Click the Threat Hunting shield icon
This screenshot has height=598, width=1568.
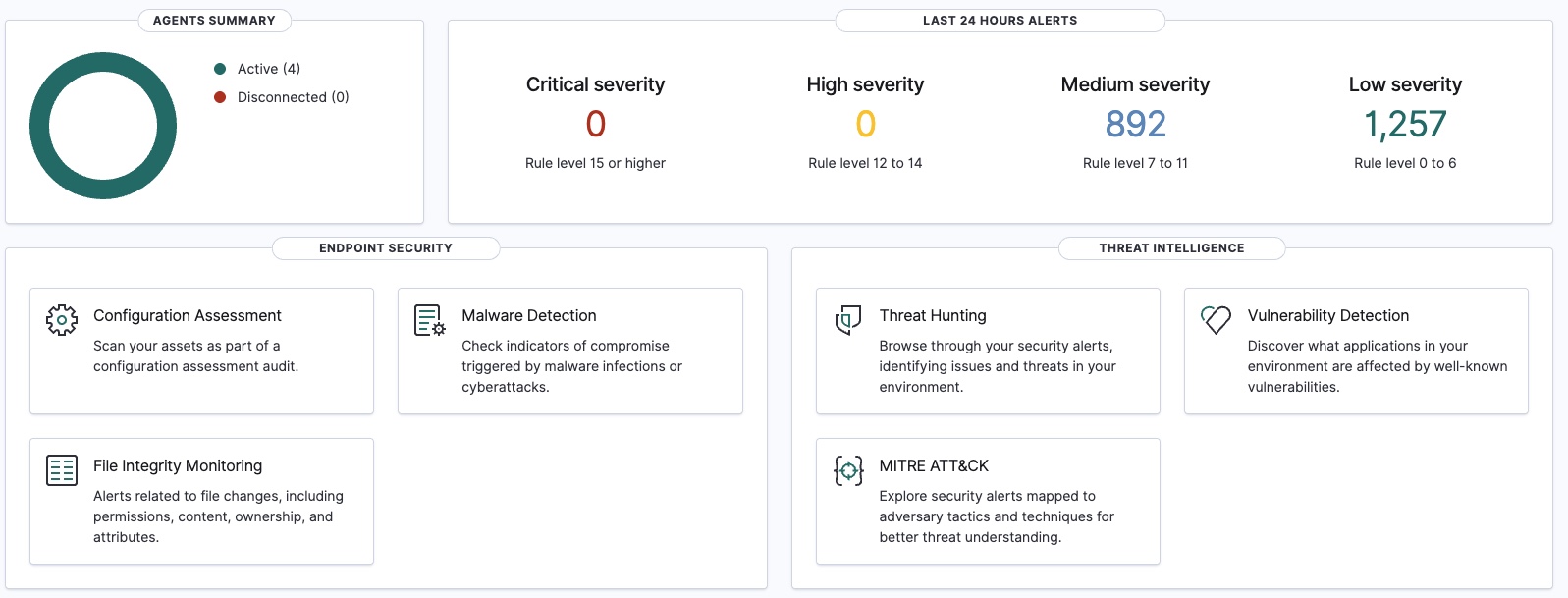[847, 320]
